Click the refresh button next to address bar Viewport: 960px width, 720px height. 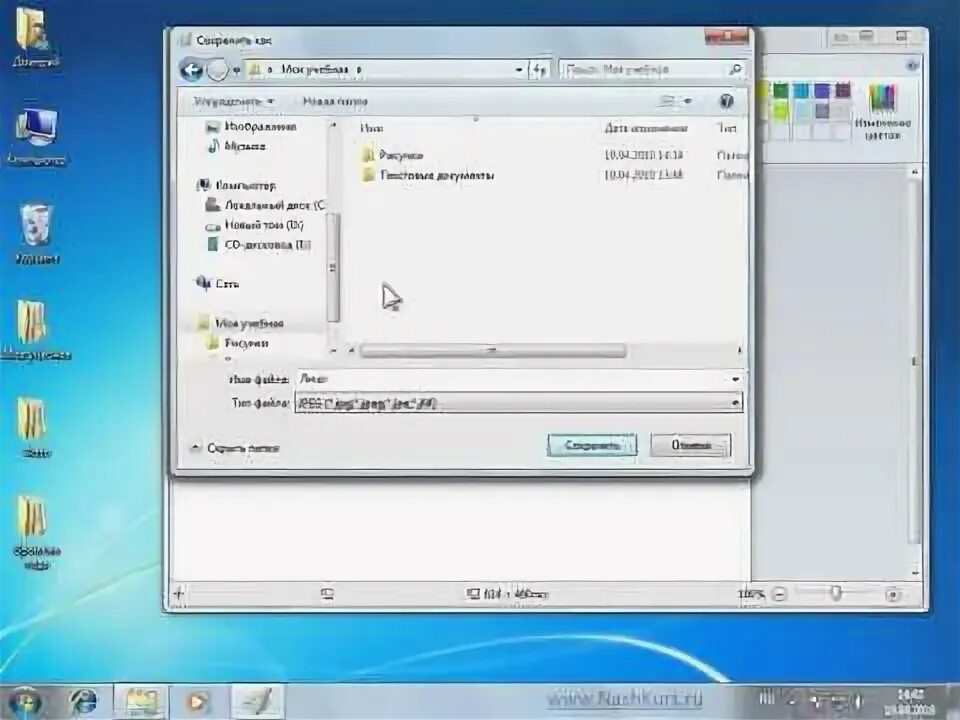(x=538, y=70)
